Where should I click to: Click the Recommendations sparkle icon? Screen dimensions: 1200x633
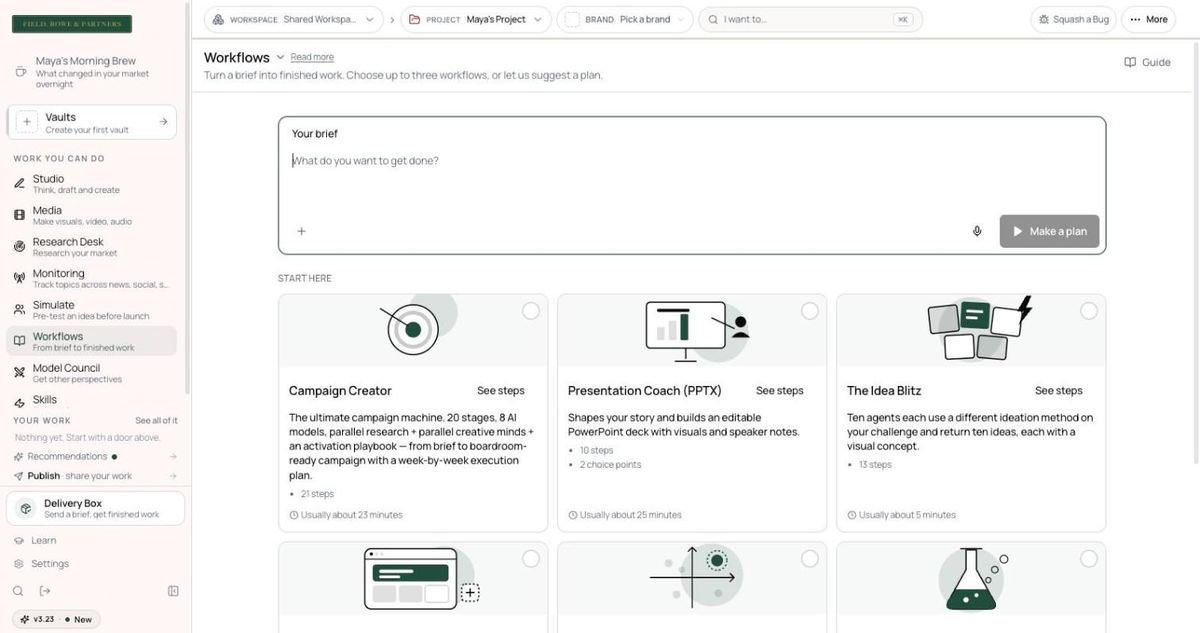[x=19, y=457]
